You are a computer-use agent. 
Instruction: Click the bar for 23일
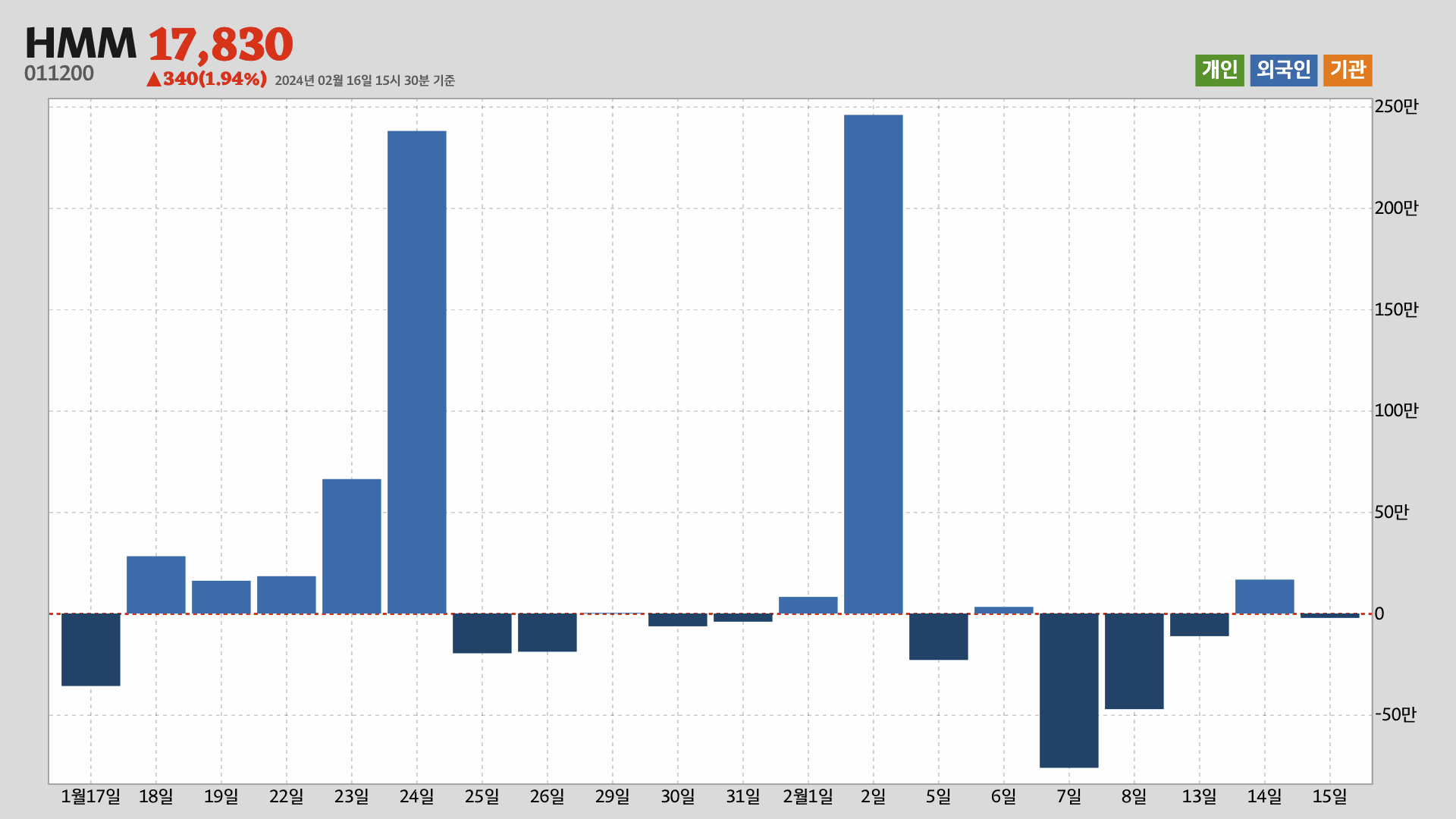(352, 546)
